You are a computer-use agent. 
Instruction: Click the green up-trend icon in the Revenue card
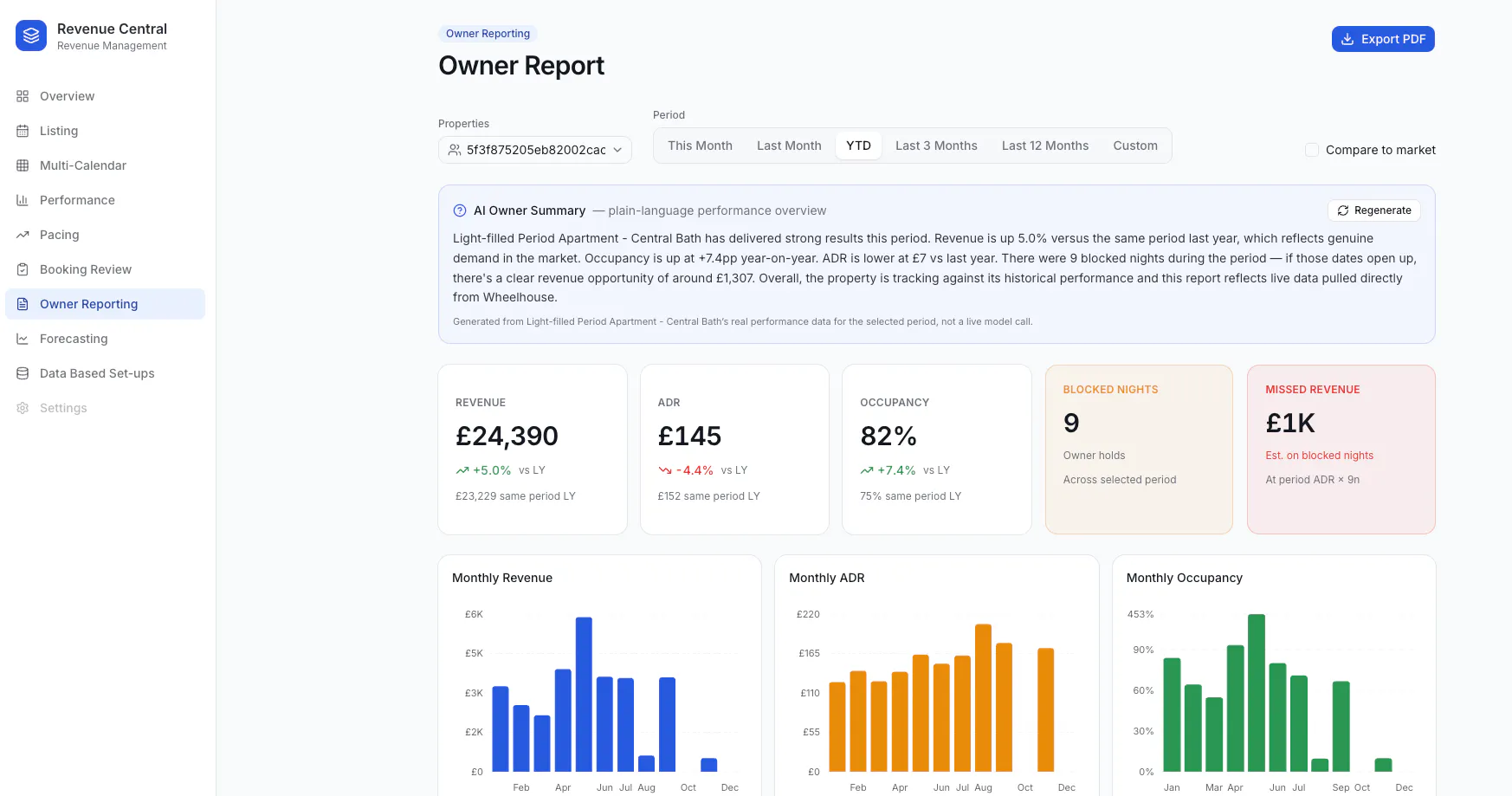tap(462, 470)
